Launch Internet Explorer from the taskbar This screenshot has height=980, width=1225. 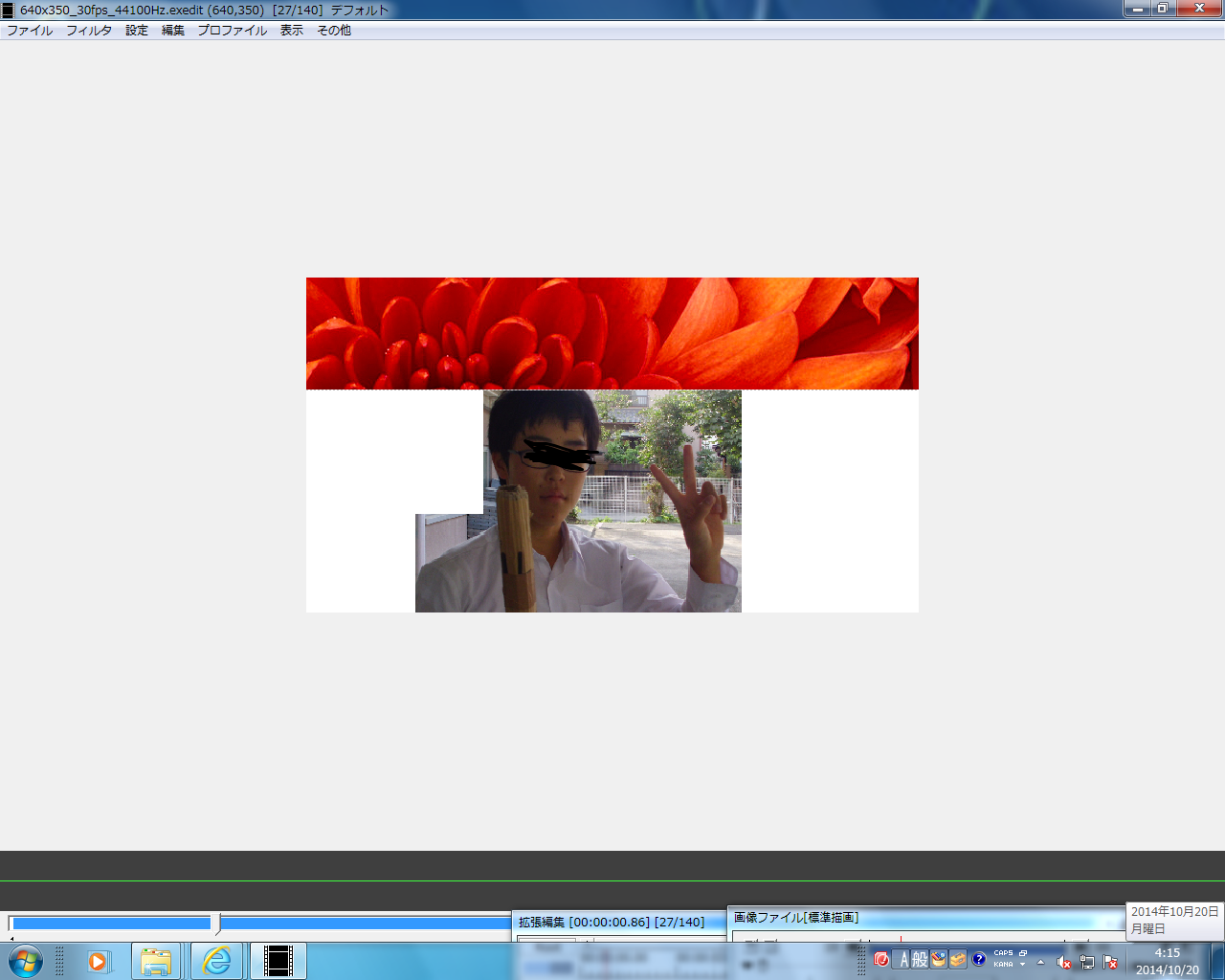pyautogui.click(x=217, y=961)
